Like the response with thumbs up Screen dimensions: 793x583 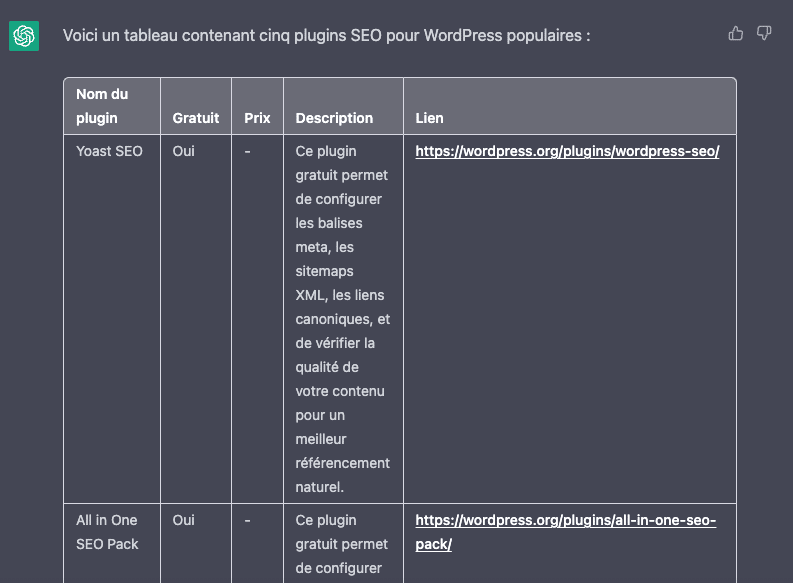736,34
